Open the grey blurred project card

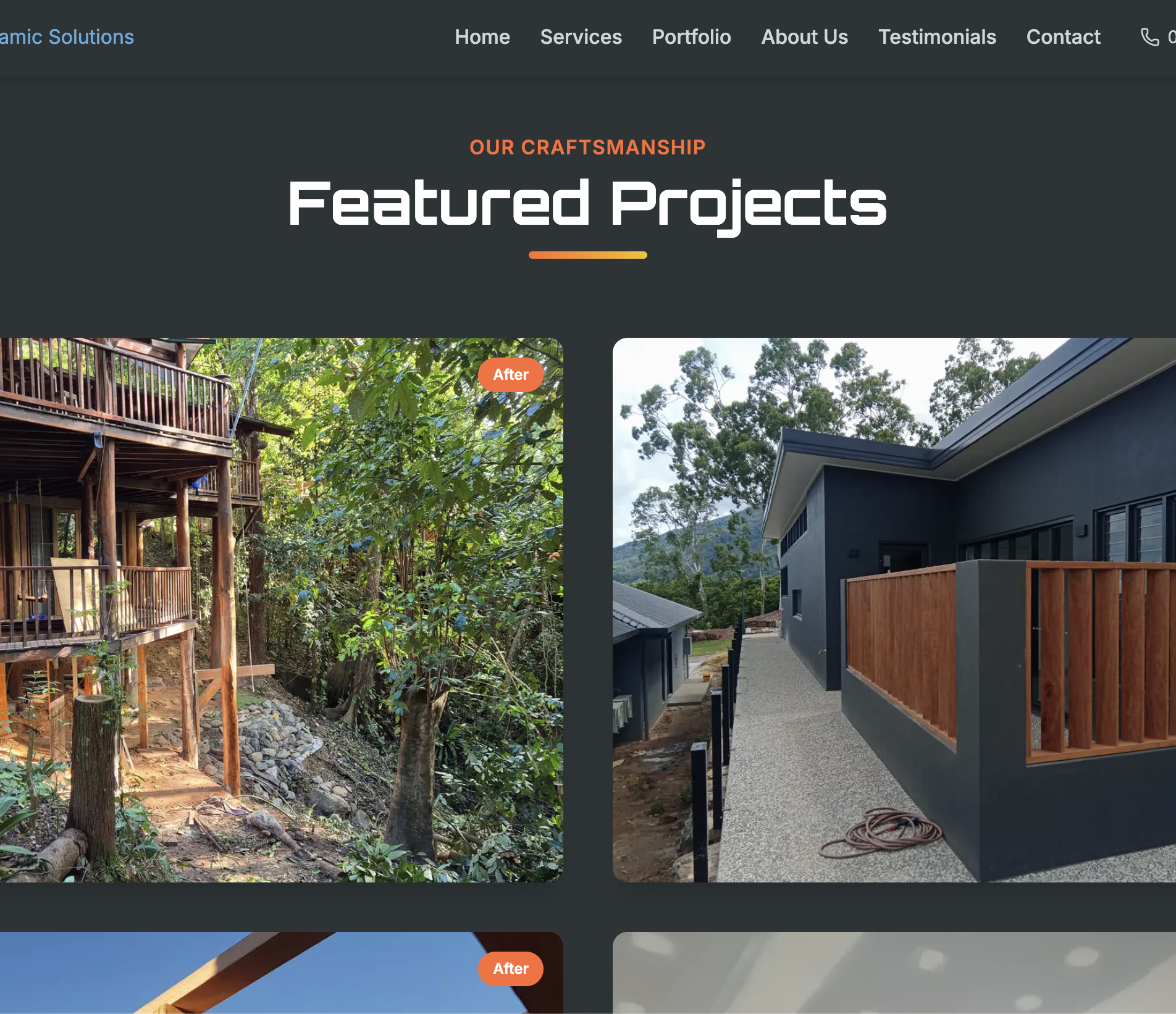894,973
